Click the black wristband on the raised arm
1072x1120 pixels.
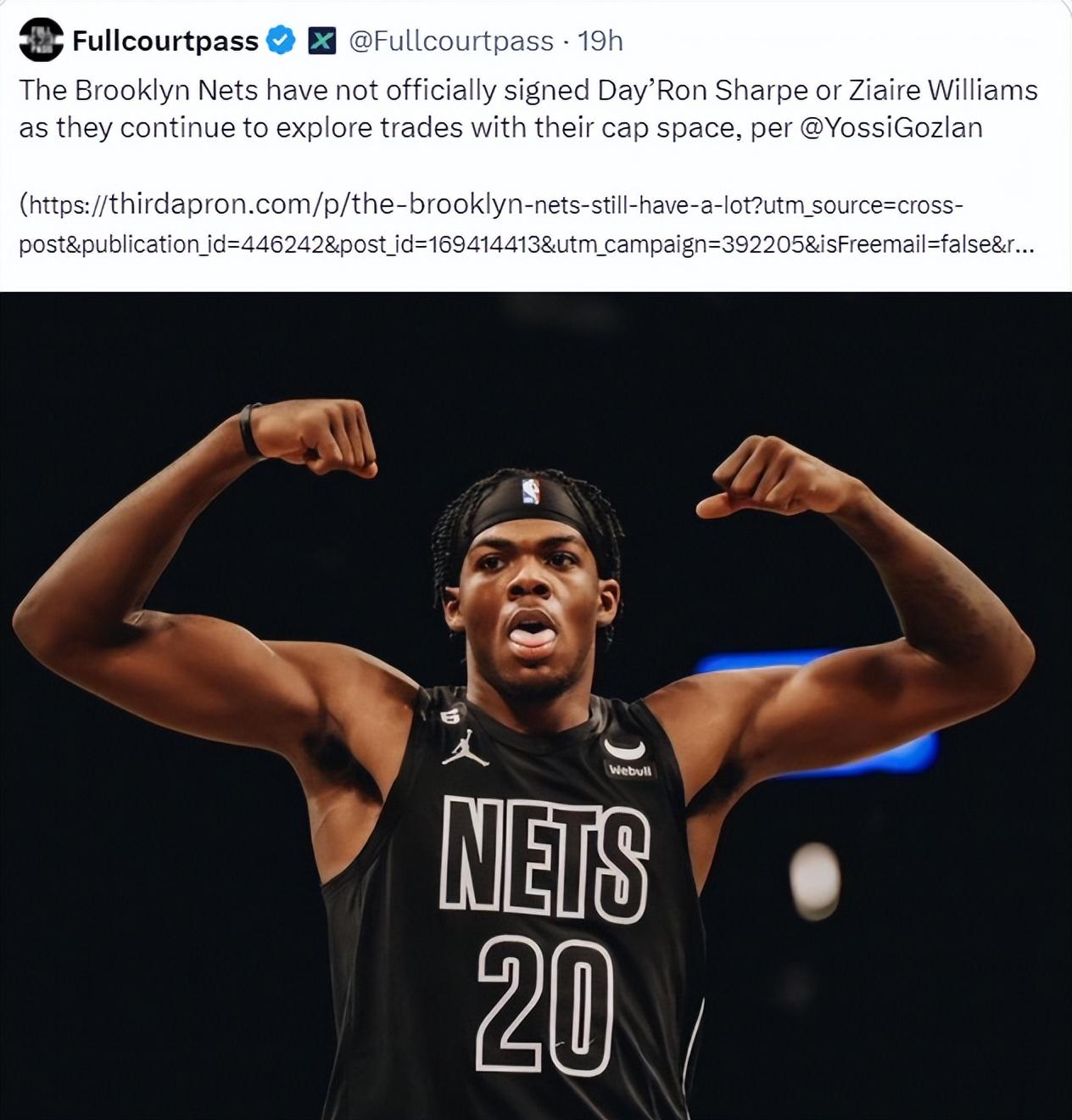(248, 430)
